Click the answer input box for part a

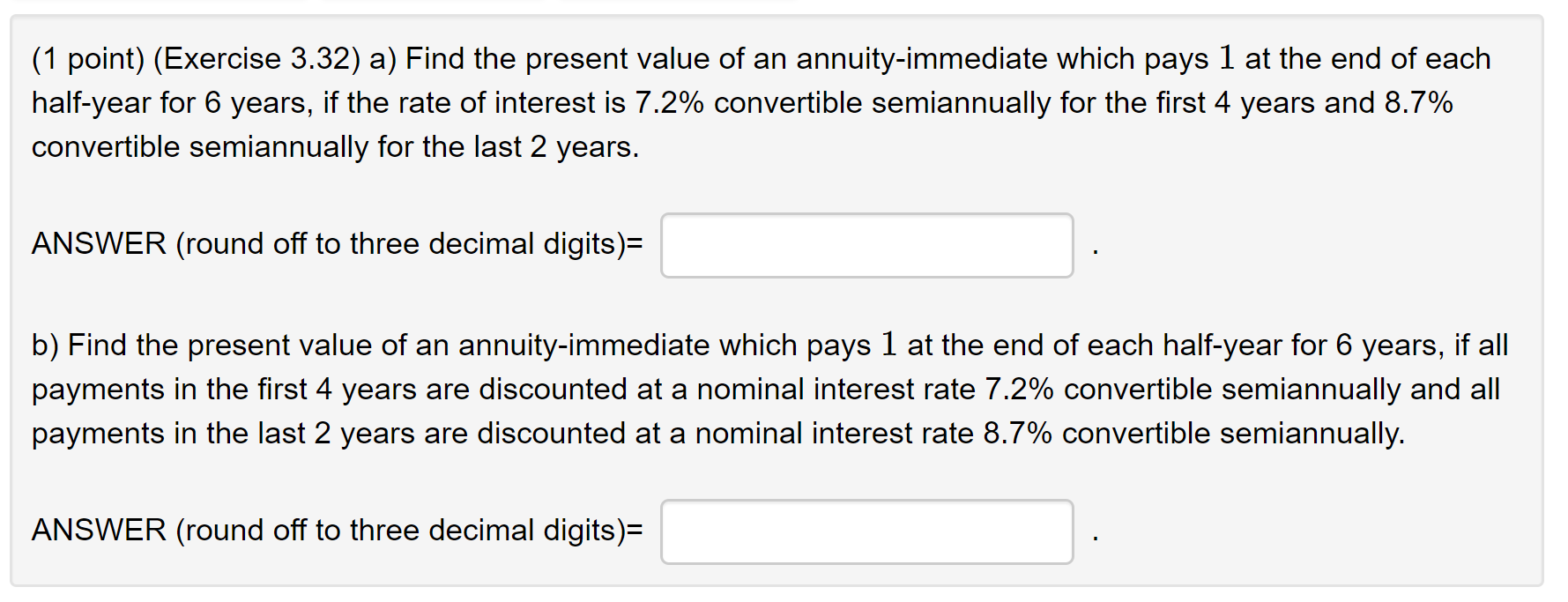(866, 245)
